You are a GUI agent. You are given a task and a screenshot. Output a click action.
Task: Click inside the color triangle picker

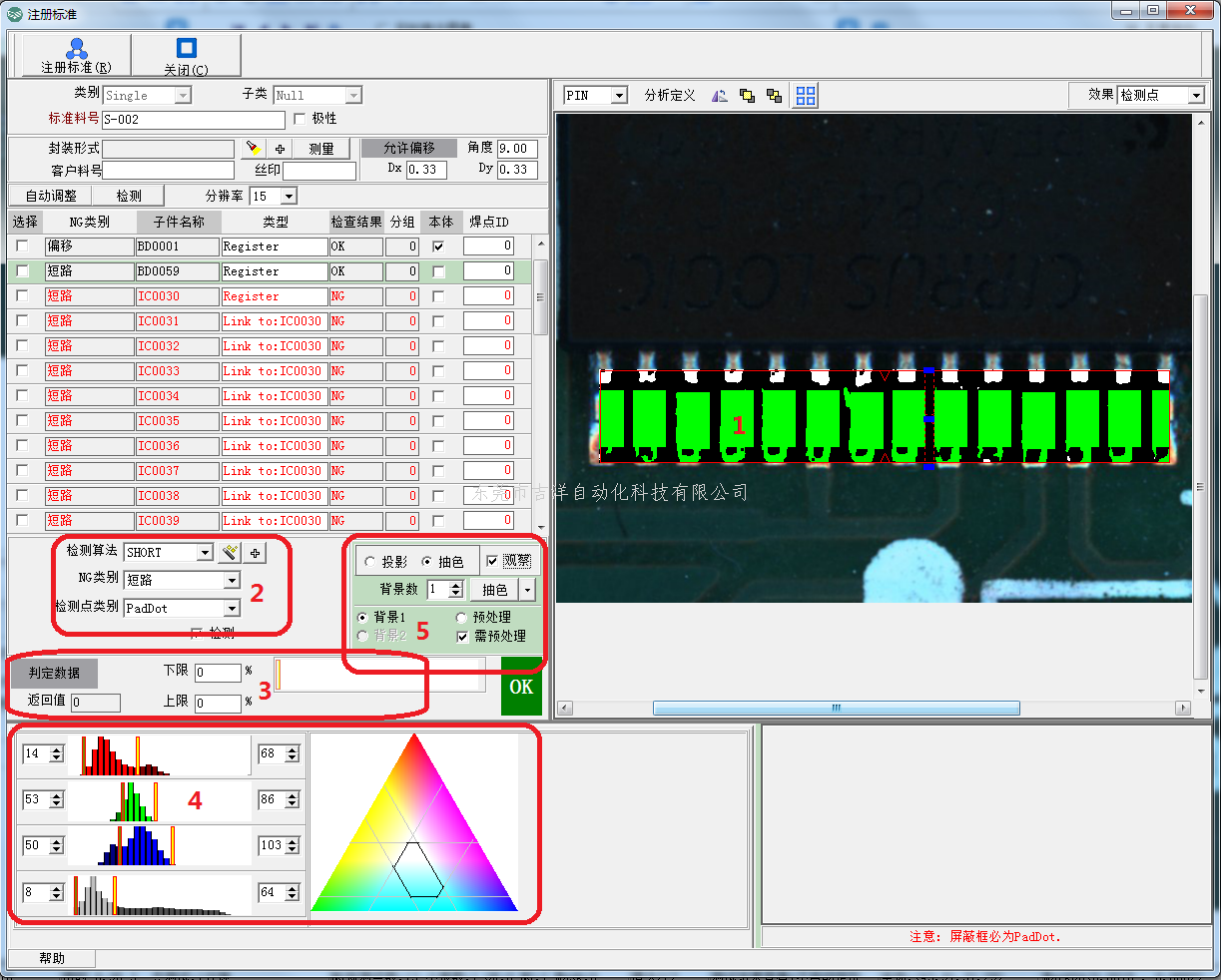point(414,838)
